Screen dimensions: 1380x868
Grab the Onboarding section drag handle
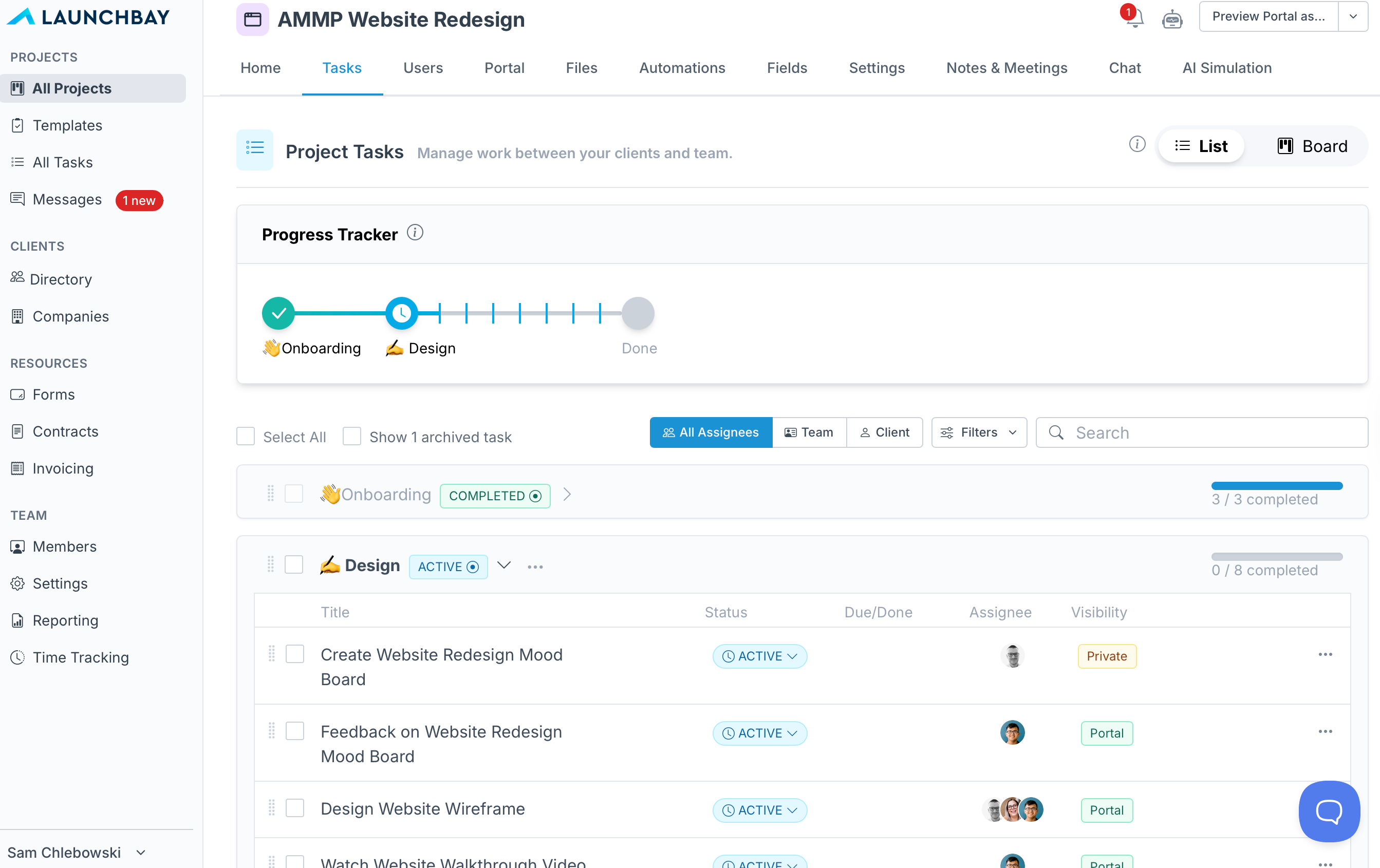pyautogui.click(x=270, y=494)
